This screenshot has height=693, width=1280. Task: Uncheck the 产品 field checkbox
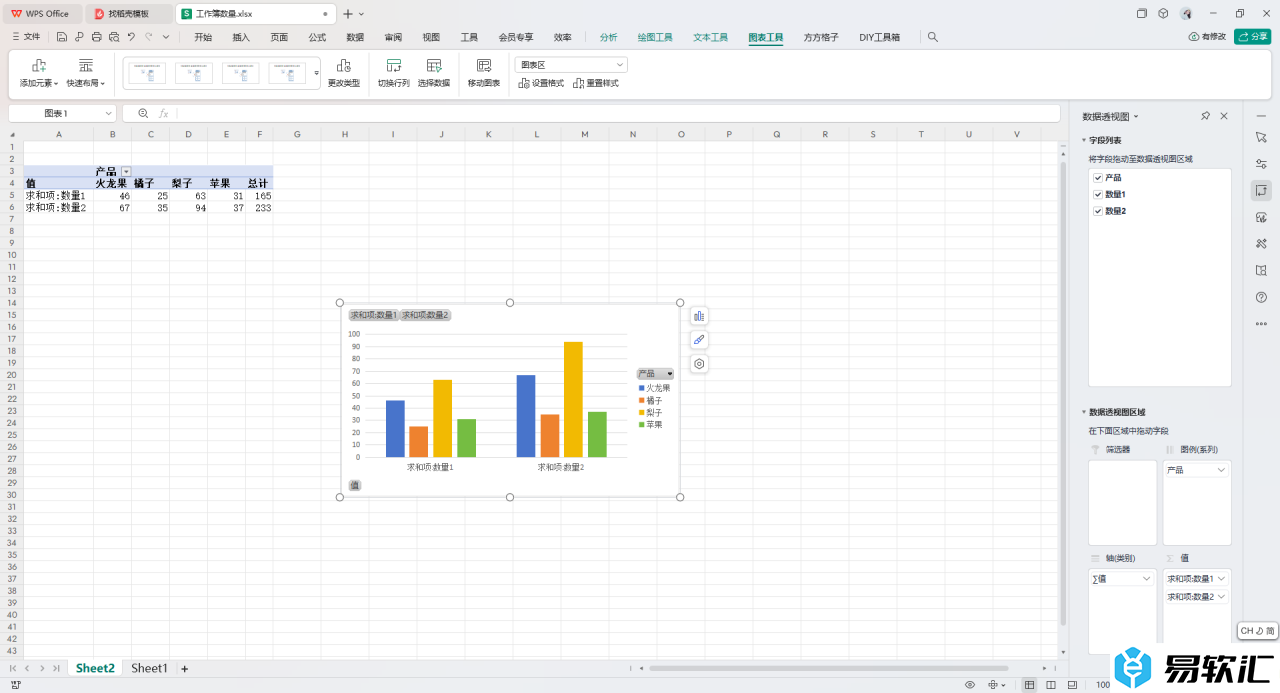point(1098,178)
